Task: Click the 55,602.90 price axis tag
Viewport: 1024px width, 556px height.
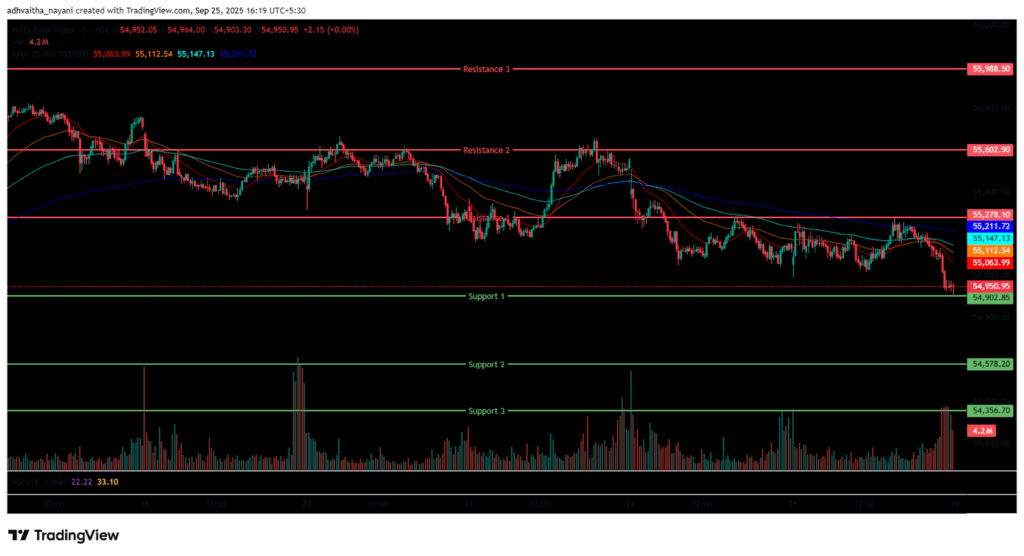Action: 991,150
